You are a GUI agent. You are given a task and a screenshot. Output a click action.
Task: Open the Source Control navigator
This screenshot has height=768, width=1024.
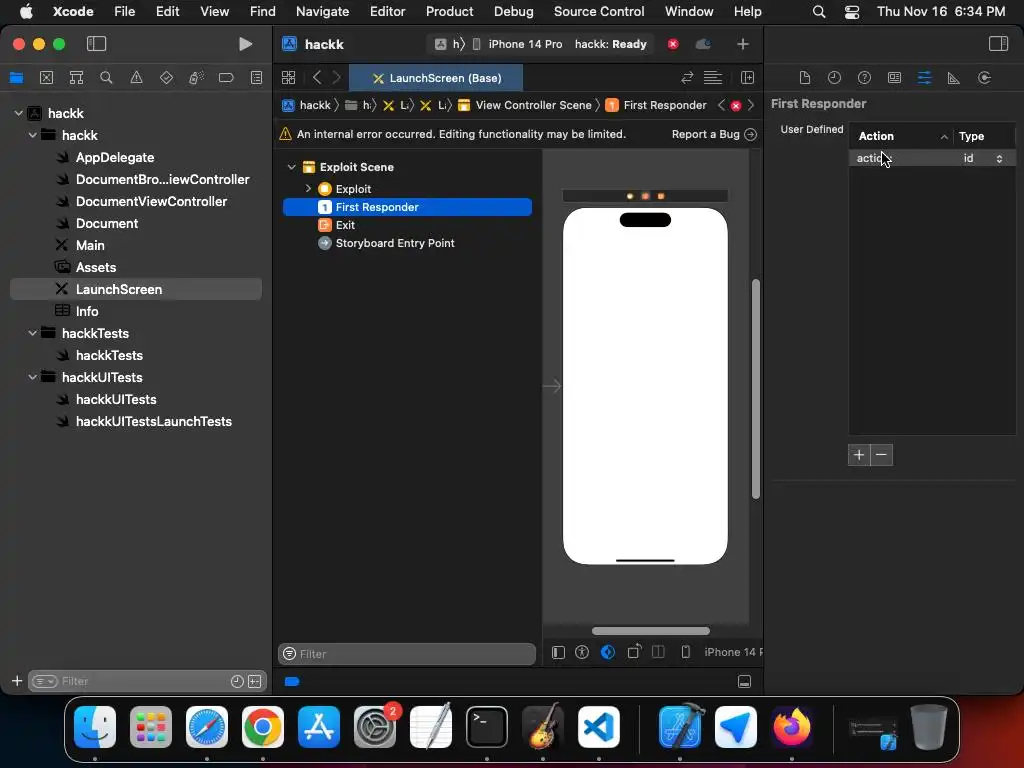pyautogui.click(x=46, y=78)
